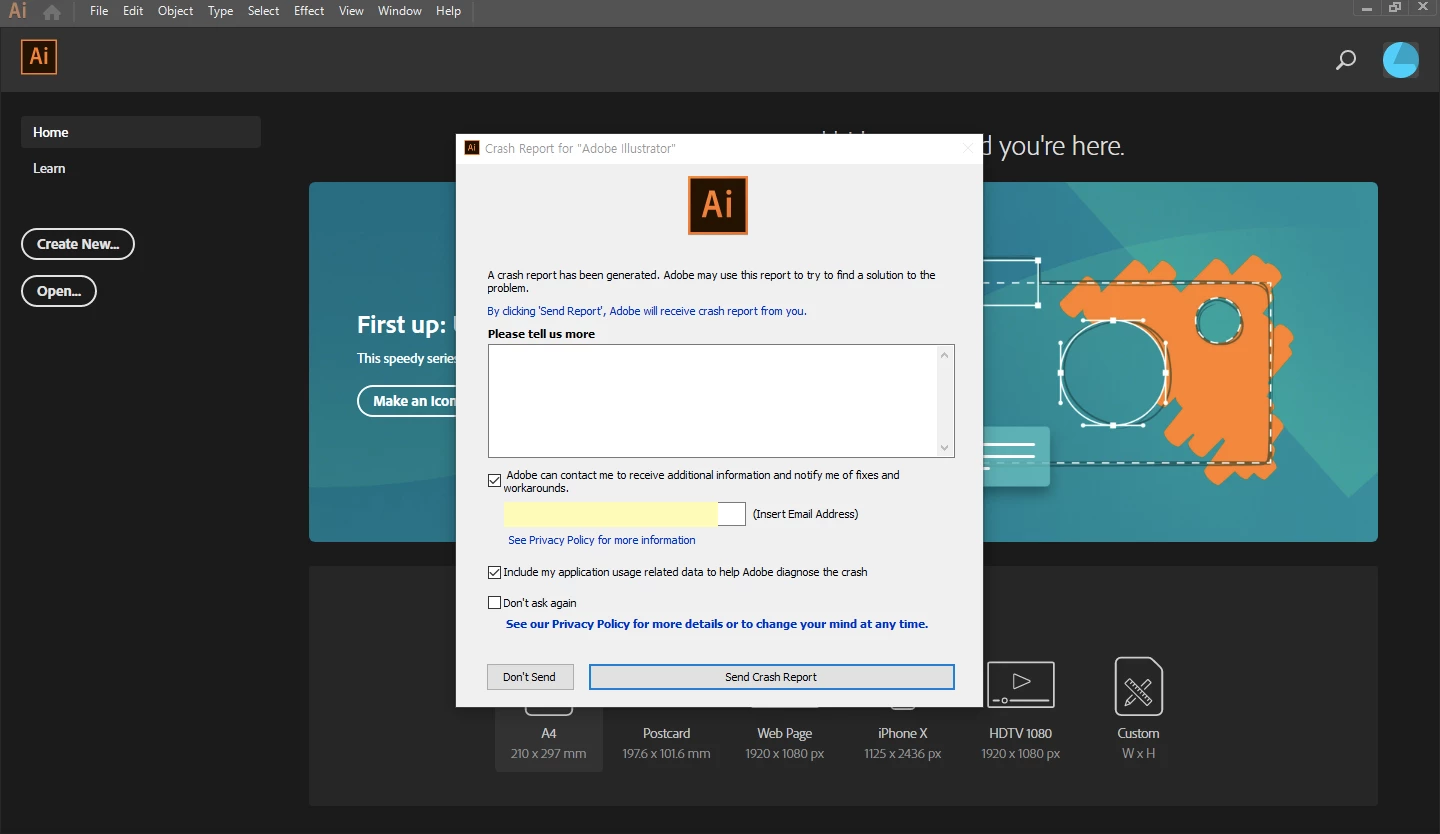Click the Send Crash Report button
The width and height of the screenshot is (1440, 834).
pyautogui.click(x=771, y=677)
